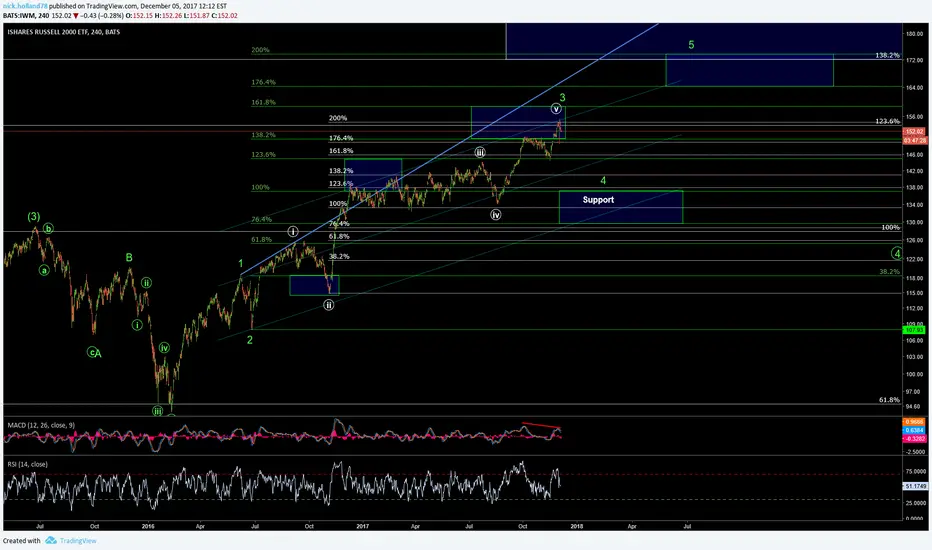Select the green wave 5 label

691,45
